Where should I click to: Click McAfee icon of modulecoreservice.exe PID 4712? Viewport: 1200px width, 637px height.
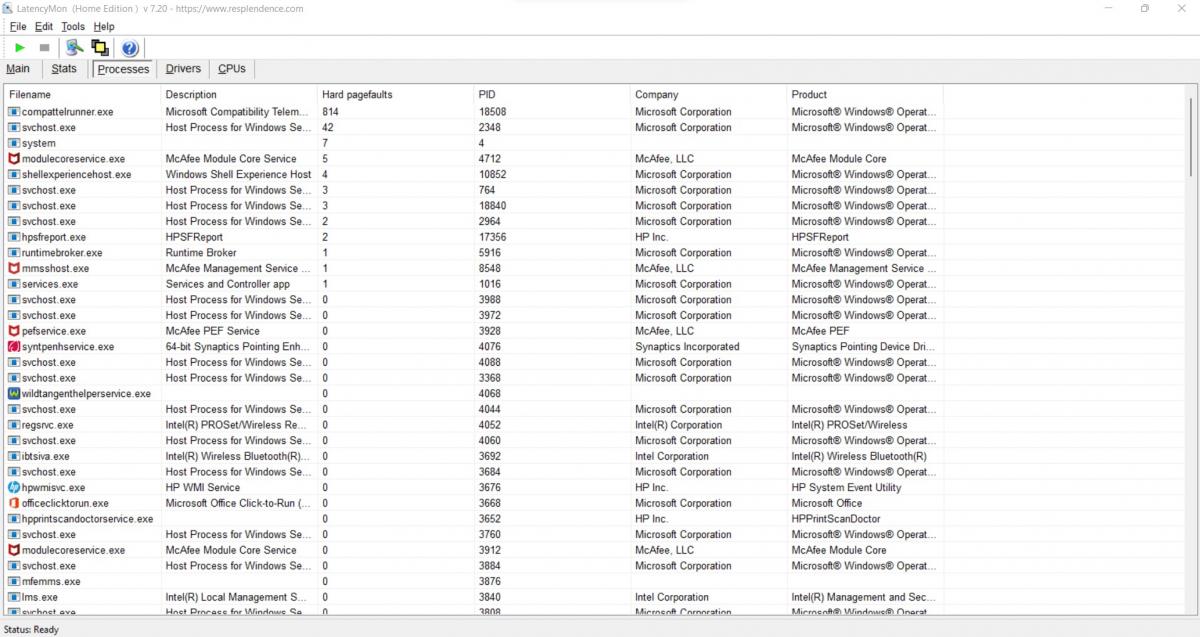[14, 159]
